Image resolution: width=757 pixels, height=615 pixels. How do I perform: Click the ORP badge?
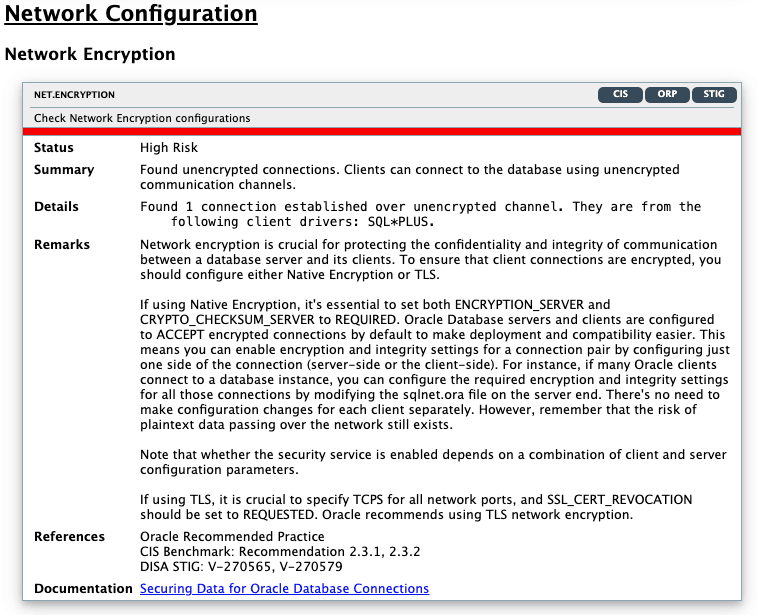667,95
